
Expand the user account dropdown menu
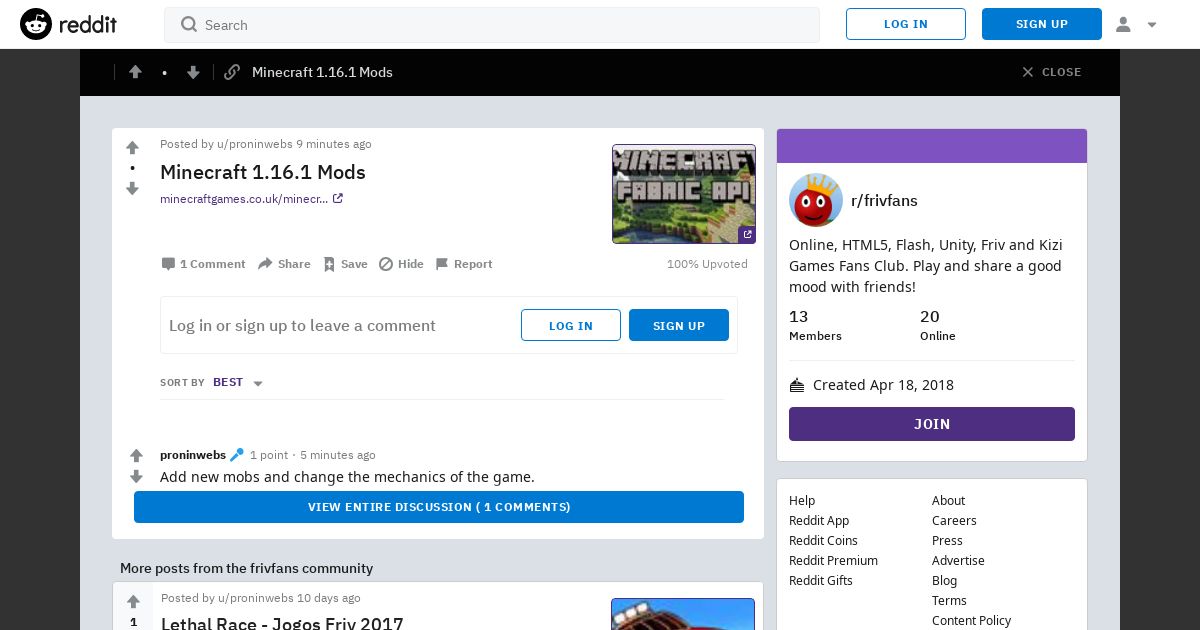pyautogui.click(x=1136, y=24)
